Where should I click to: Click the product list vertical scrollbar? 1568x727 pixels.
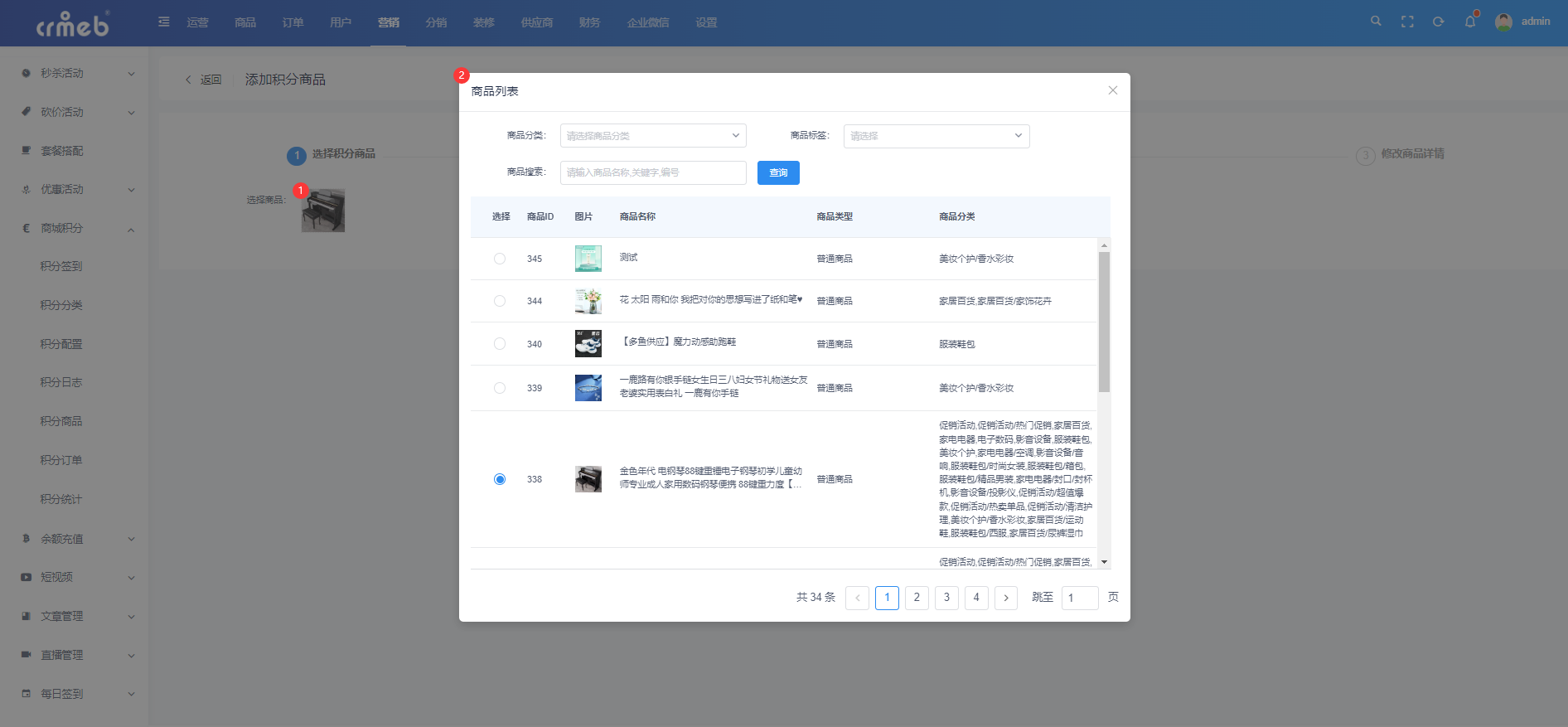(1104, 322)
